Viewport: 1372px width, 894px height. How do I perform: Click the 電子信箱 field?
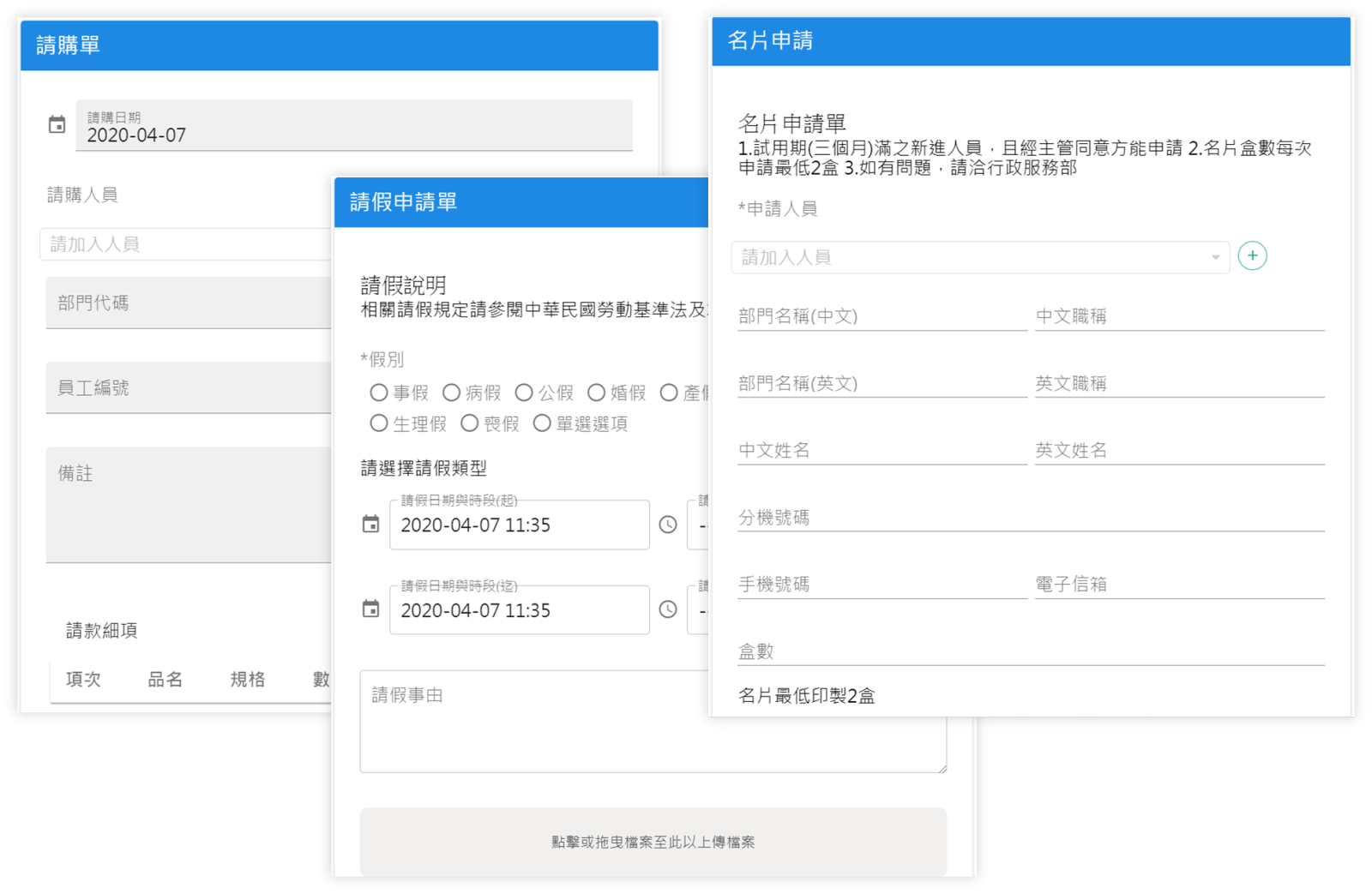[1179, 584]
